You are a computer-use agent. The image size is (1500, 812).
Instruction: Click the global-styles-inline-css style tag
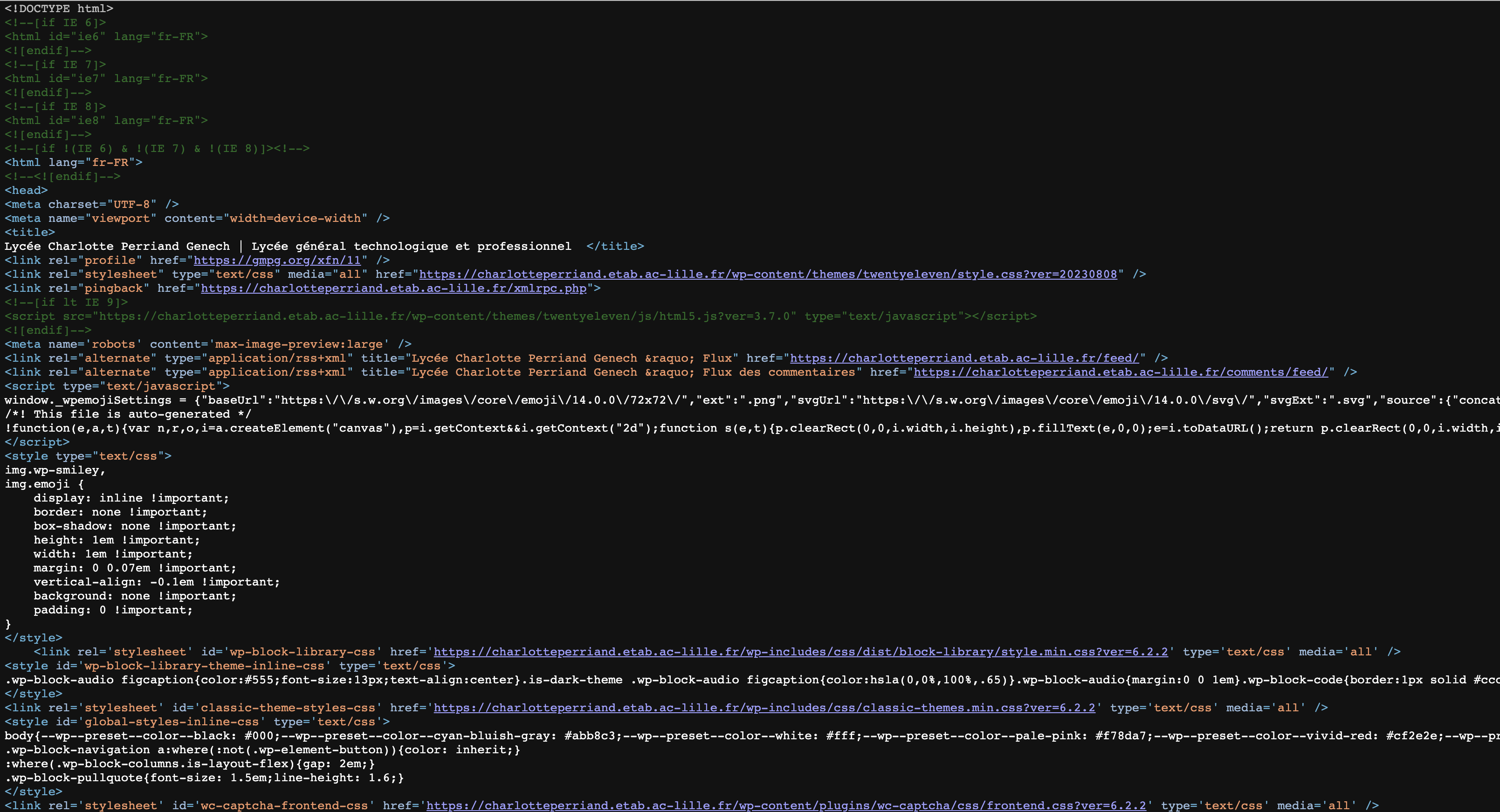tap(197, 722)
